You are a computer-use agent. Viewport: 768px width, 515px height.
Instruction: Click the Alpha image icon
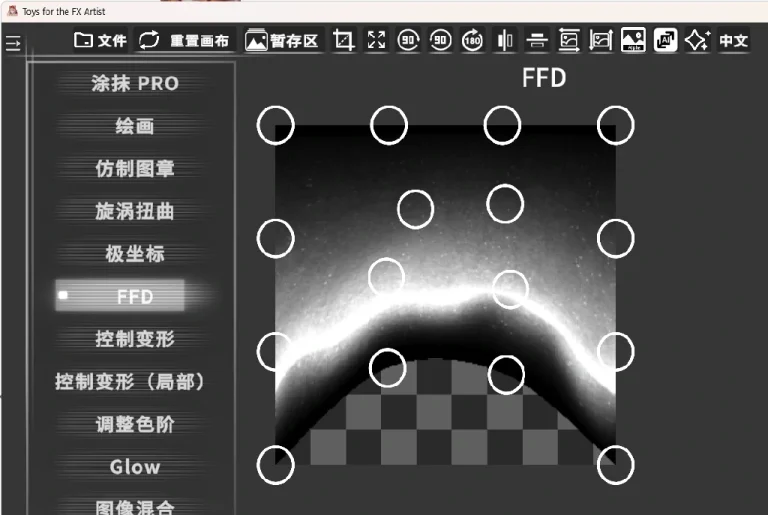pyautogui.click(x=633, y=41)
